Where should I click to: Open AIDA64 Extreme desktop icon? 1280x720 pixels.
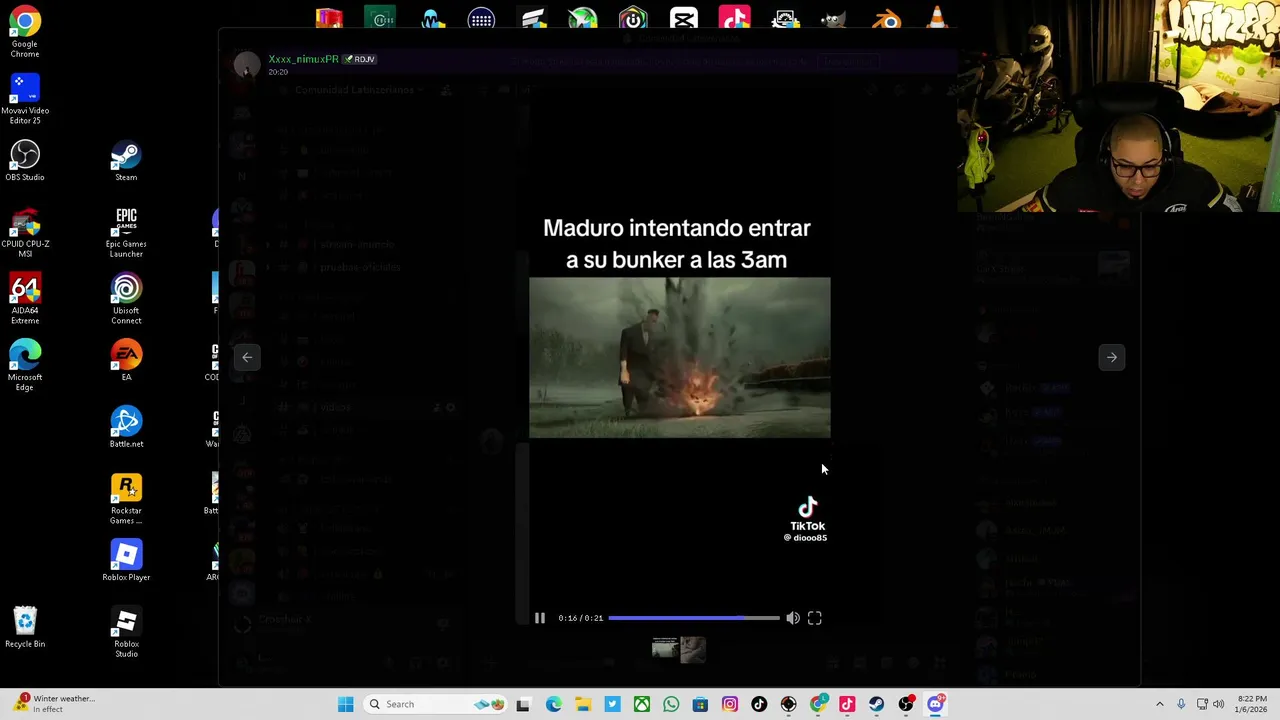click(25, 299)
